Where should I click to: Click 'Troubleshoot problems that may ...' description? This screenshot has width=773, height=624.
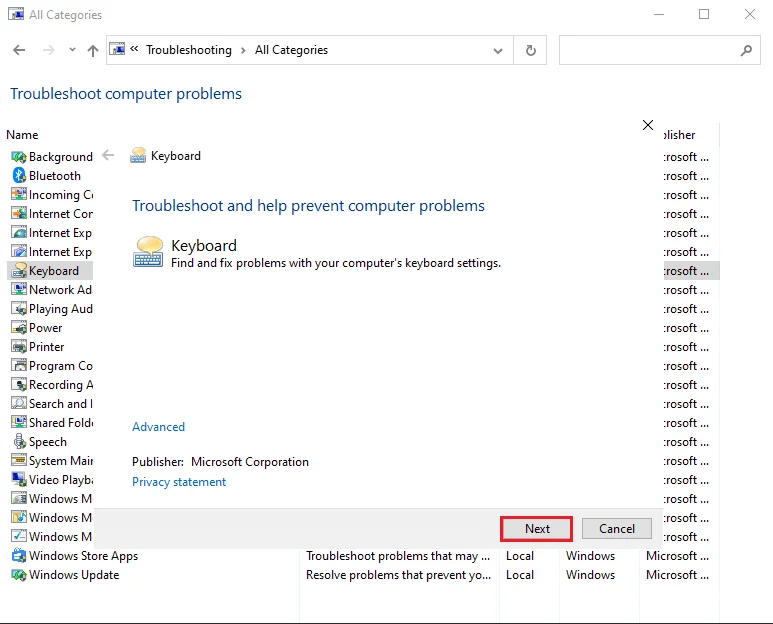tap(398, 556)
